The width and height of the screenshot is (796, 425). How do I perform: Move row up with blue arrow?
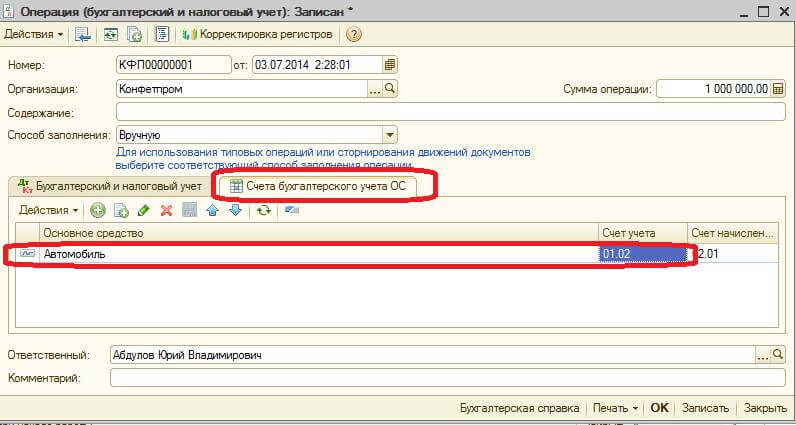pyautogui.click(x=212, y=210)
